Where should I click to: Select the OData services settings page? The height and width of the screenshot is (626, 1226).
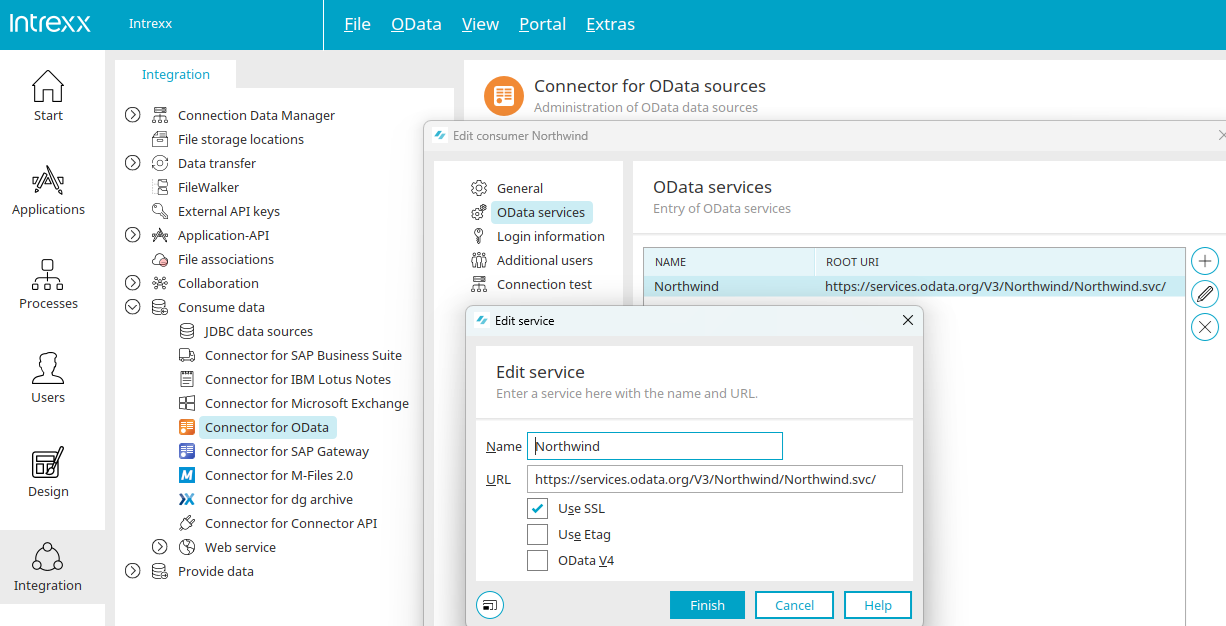point(541,212)
